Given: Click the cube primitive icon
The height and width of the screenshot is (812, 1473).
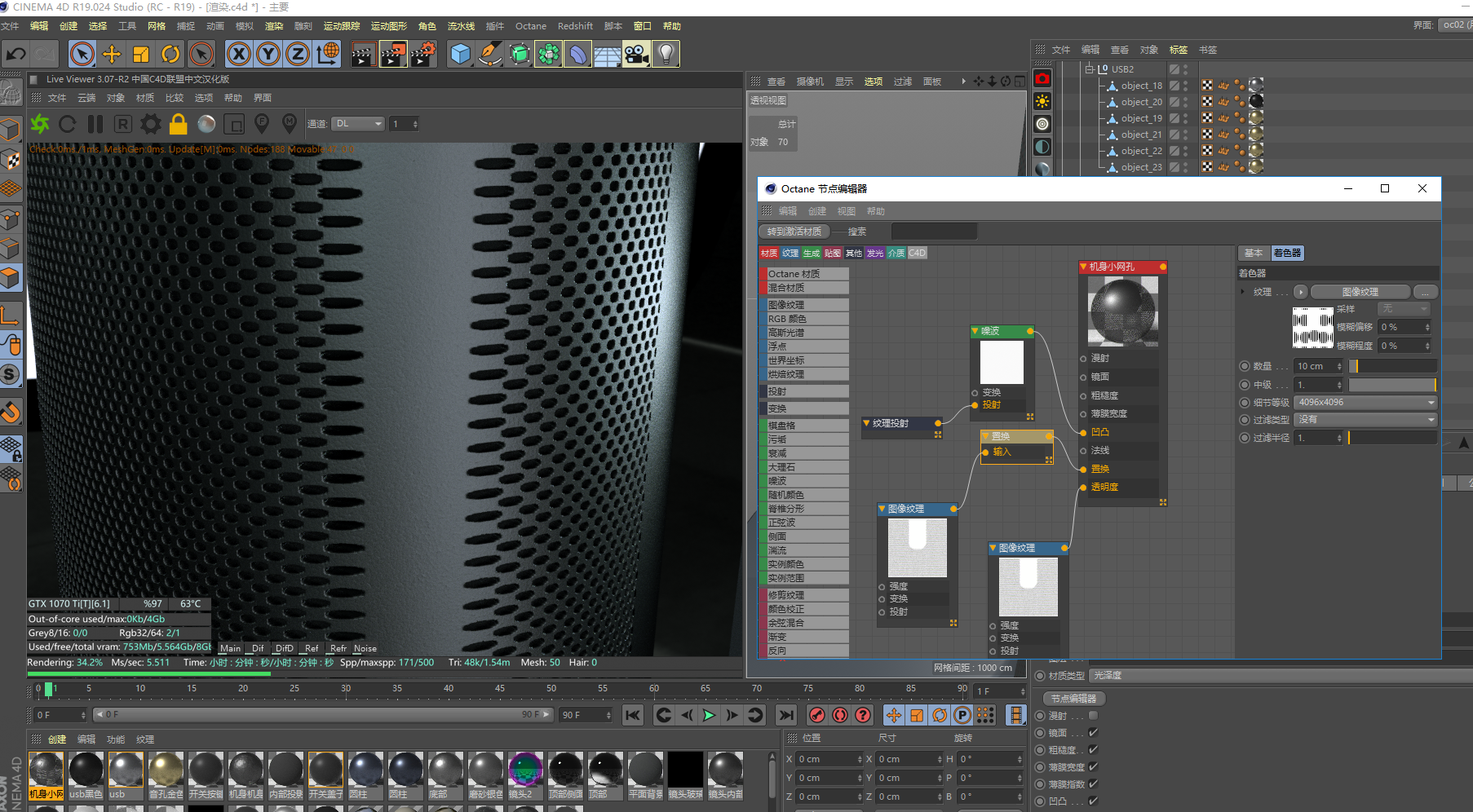Looking at the screenshot, I should pos(461,55).
